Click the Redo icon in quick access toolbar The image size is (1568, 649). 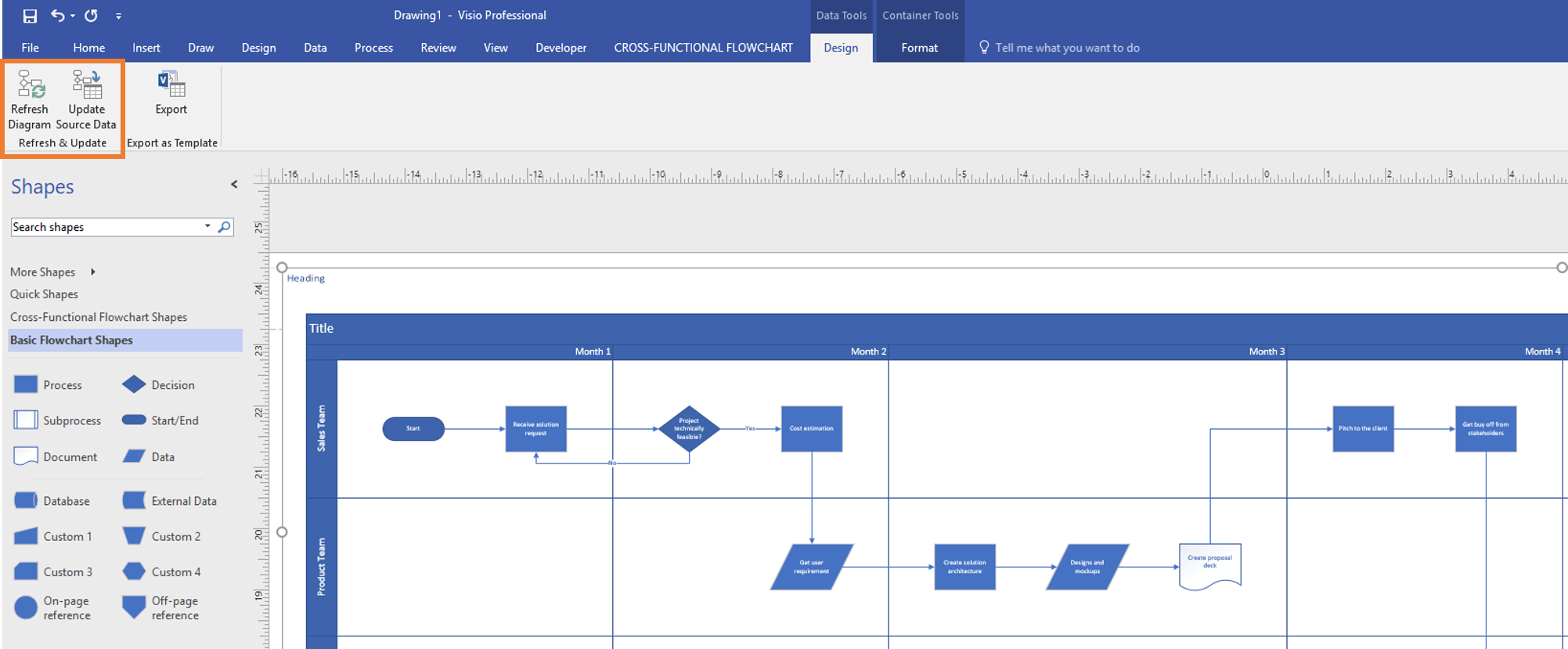91,15
